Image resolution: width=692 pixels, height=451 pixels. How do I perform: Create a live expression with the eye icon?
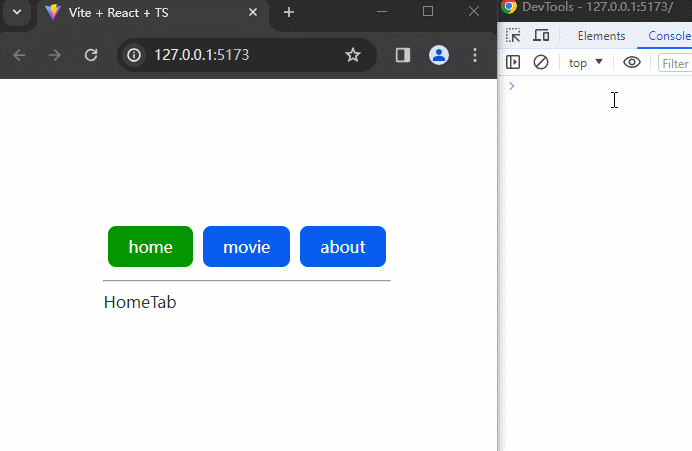(631, 62)
